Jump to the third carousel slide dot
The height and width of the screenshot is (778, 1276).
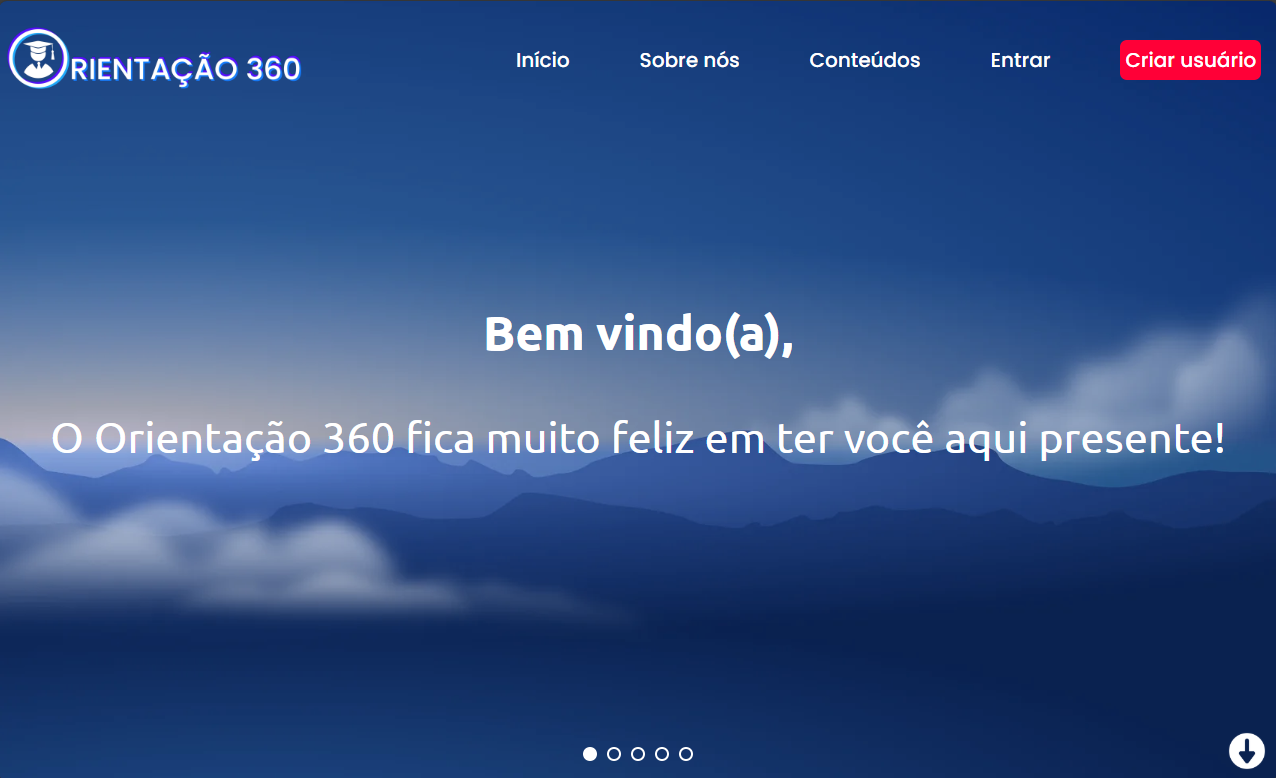point(638,754)
